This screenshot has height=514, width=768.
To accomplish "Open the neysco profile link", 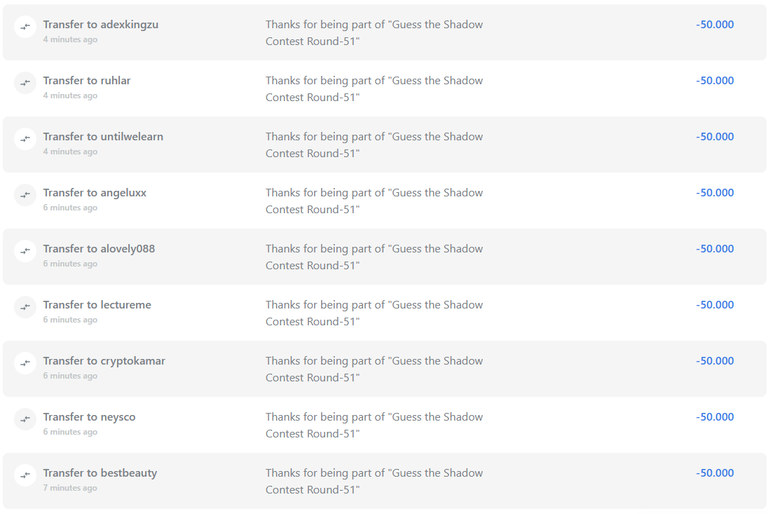I will [x=118, y=417].
